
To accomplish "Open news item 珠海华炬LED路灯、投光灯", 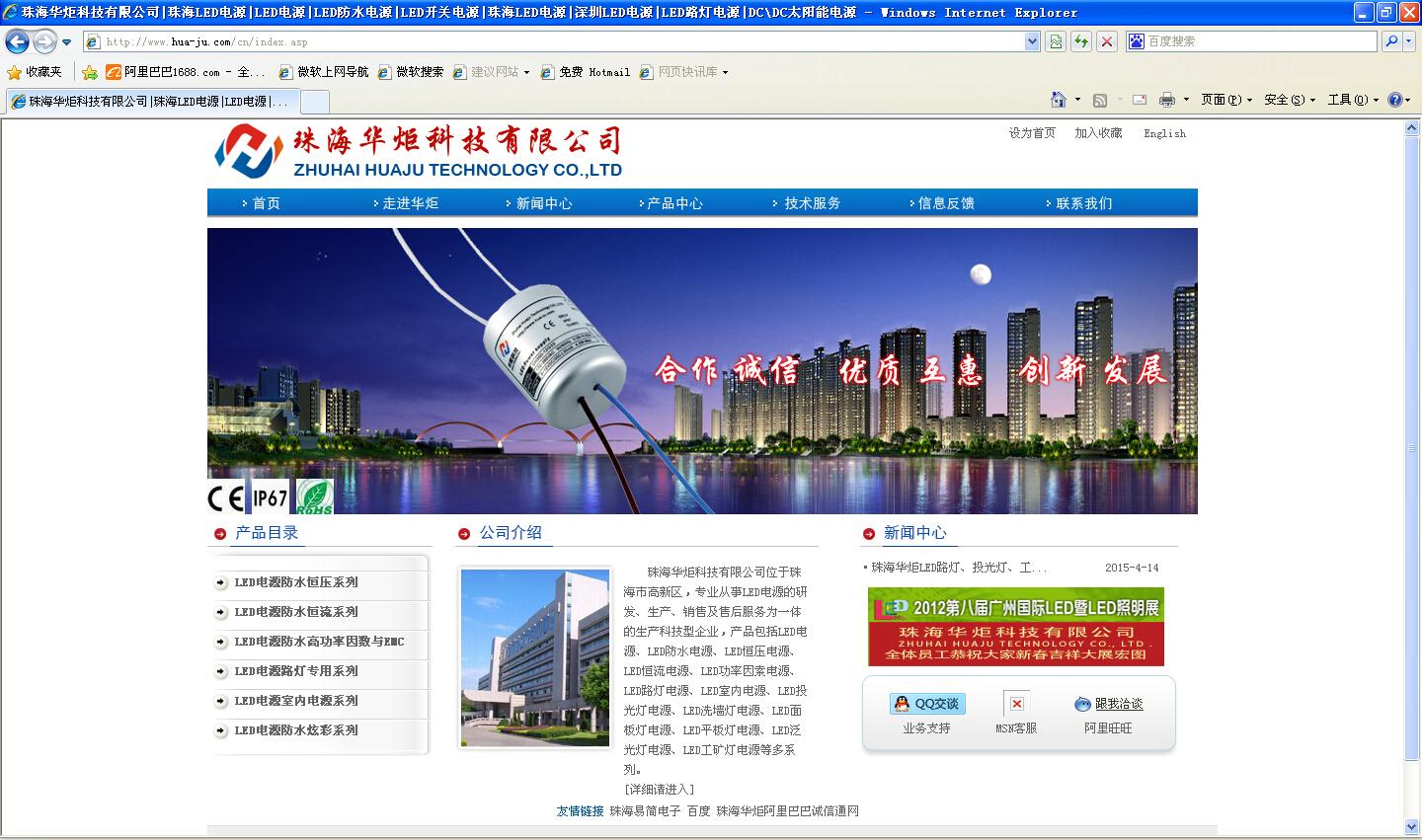I will 959,568.
